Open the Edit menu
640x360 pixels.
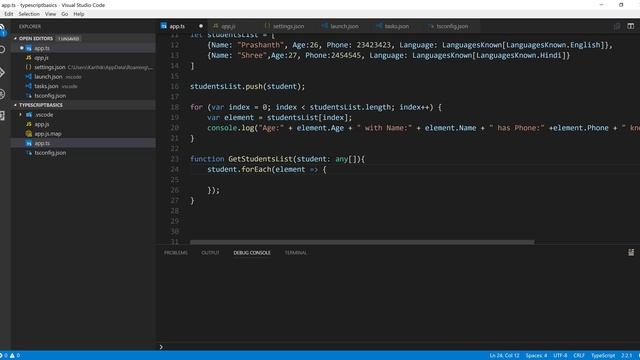9,14
